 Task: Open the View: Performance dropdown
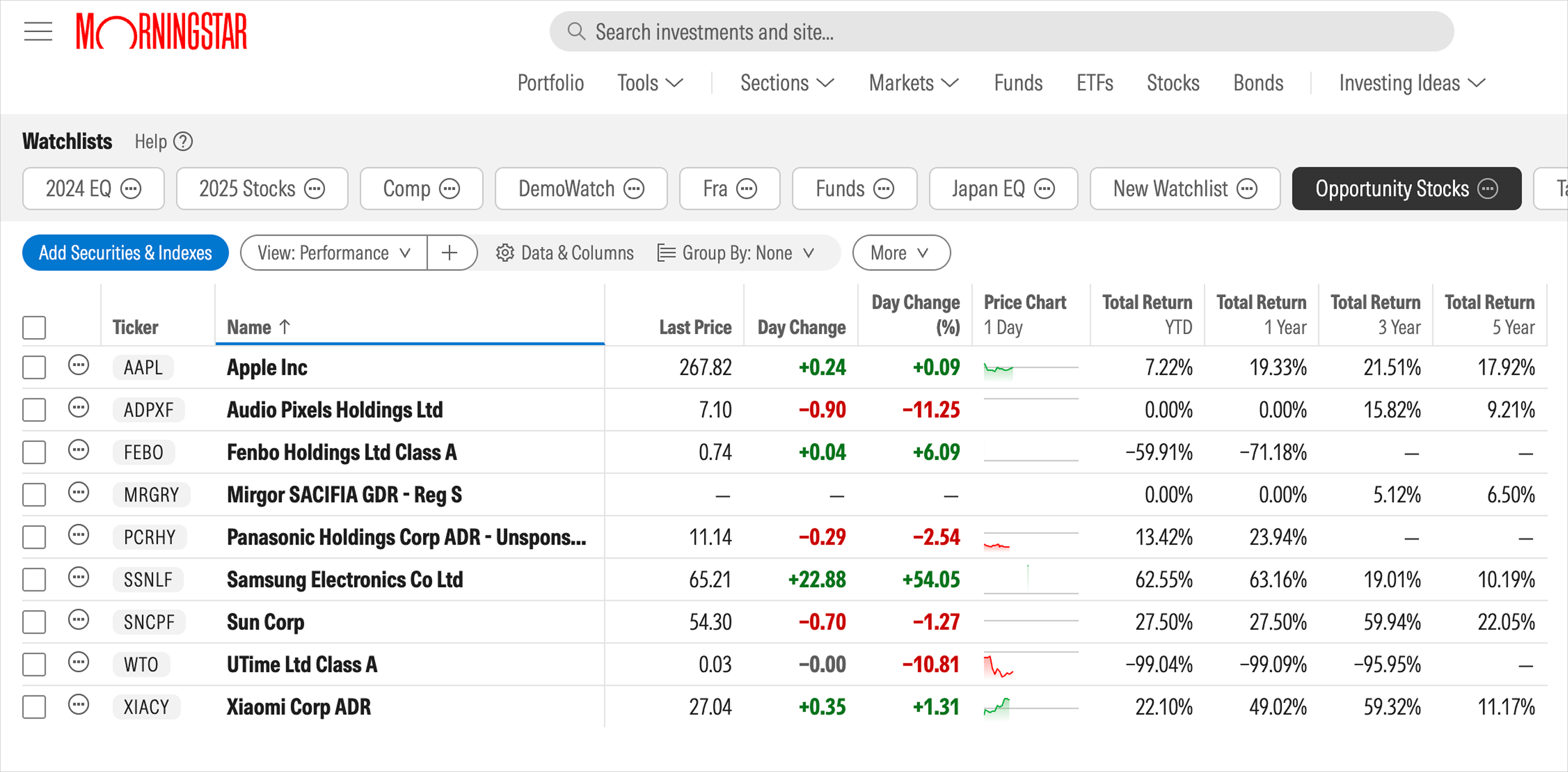pos(334,253)
